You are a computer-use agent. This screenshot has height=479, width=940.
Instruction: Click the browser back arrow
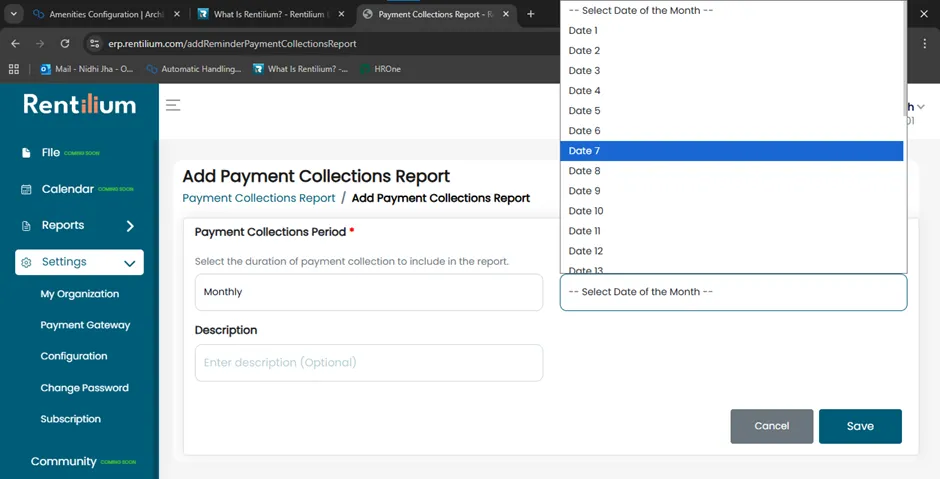tap(16, 44)
